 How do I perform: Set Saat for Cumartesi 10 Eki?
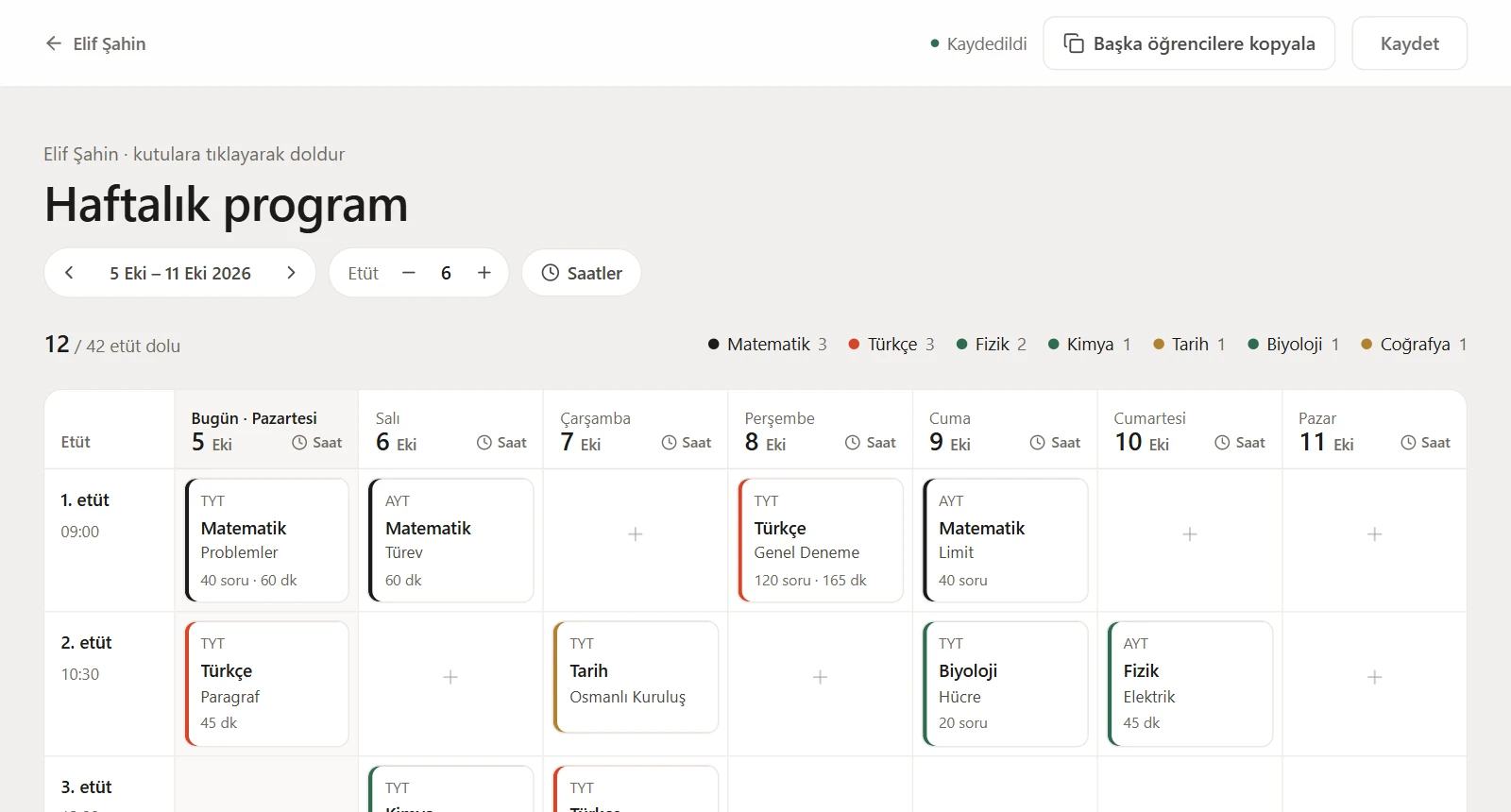click(x=1240, y=443)
